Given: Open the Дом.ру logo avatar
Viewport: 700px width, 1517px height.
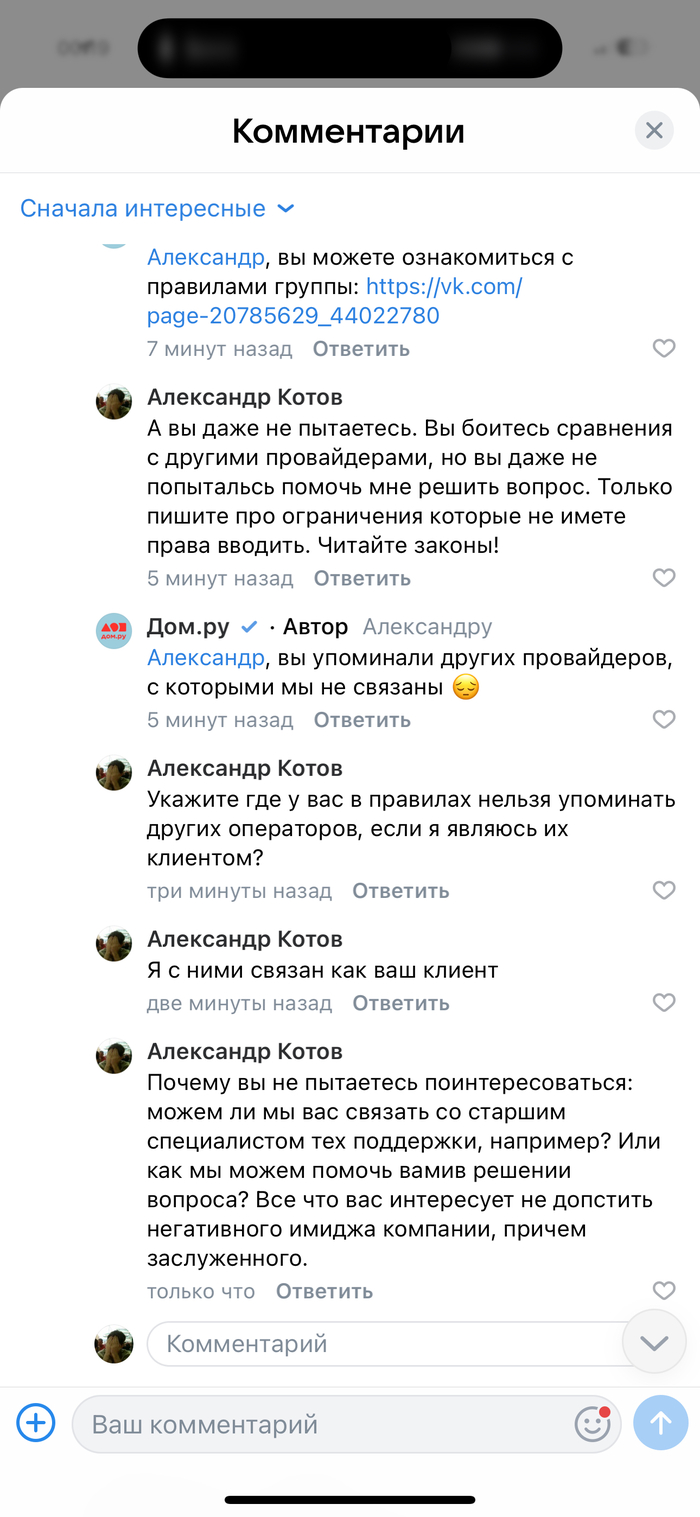Looking at the screenshot, I should [114, 631].
